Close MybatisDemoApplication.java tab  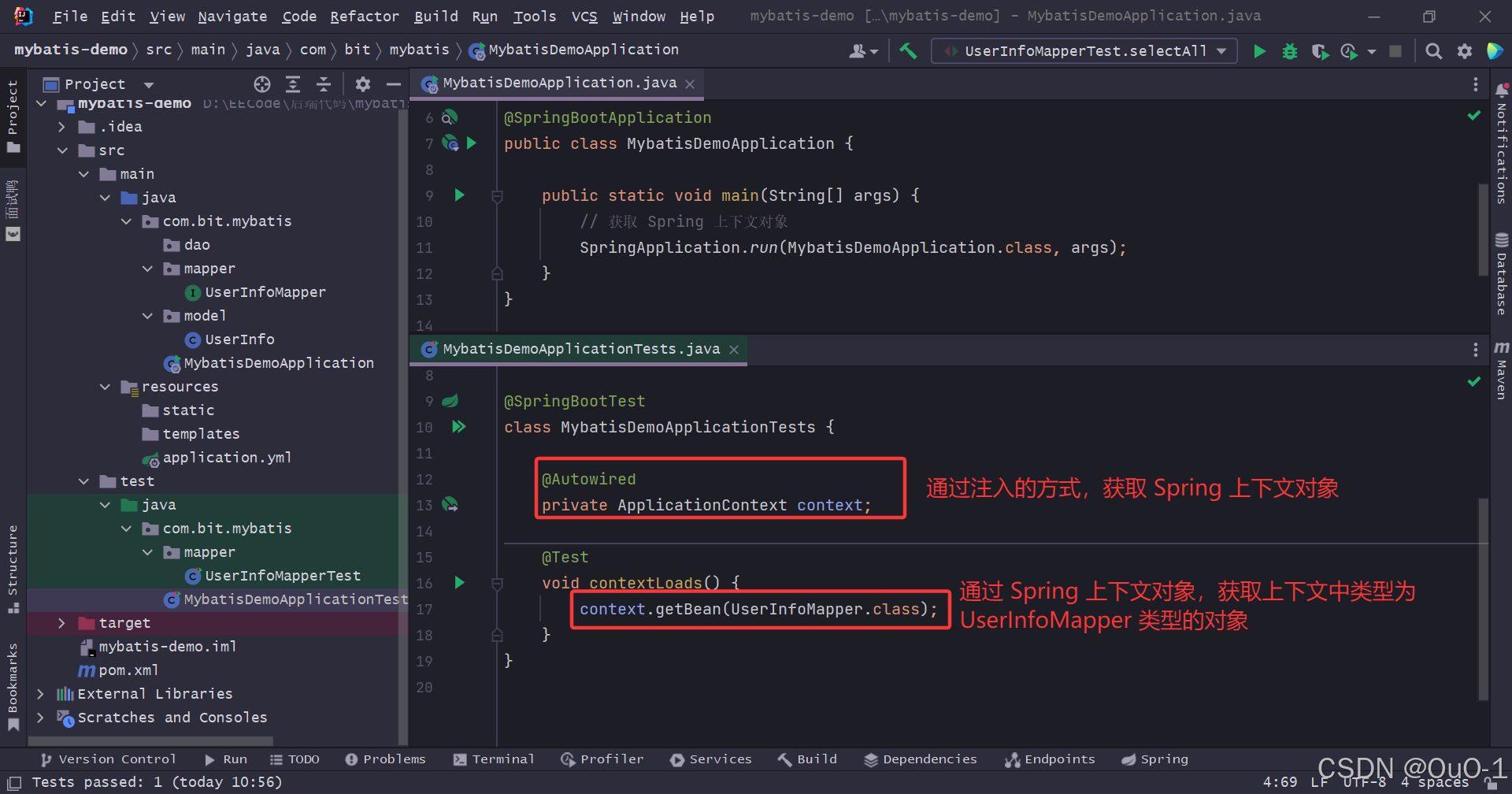pos(690,84)
